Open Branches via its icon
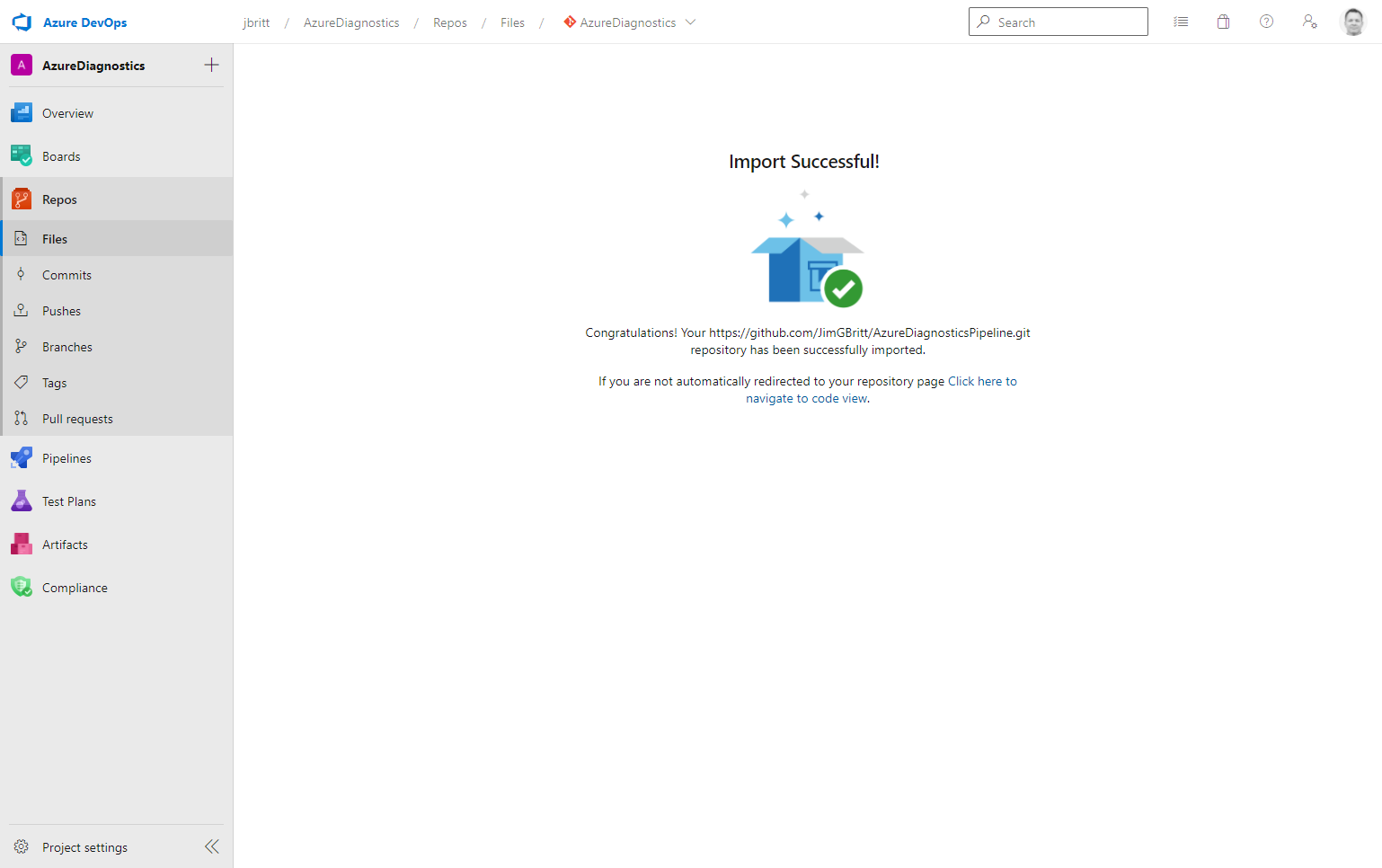The image size is (1382, 868). pos(21,347)
